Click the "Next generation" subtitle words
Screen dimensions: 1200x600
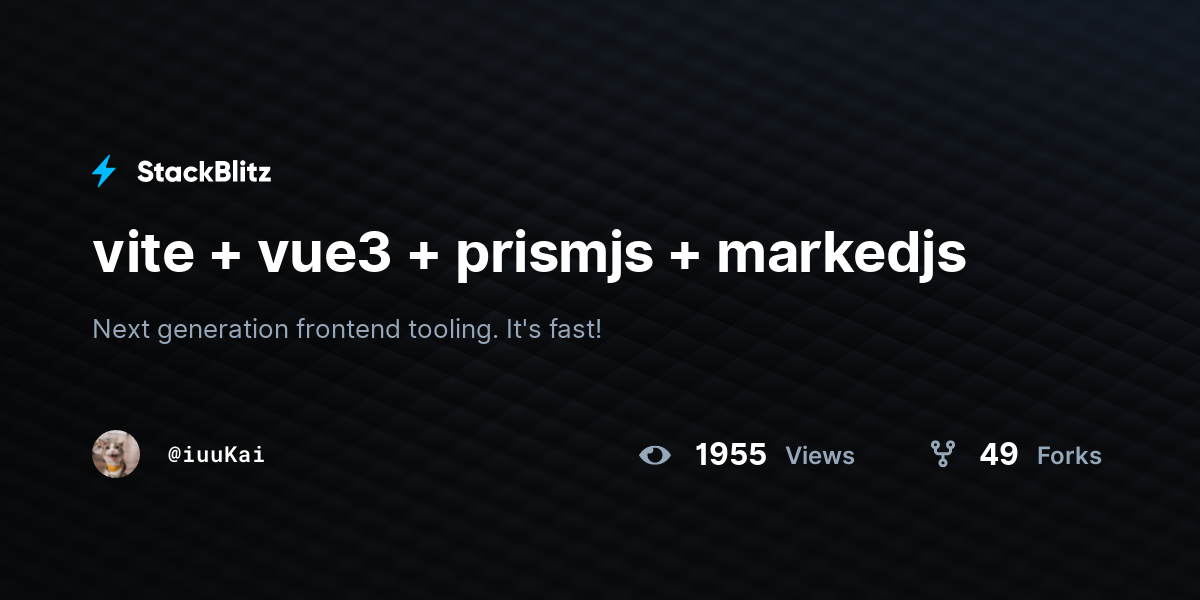[x=190, y=329]
